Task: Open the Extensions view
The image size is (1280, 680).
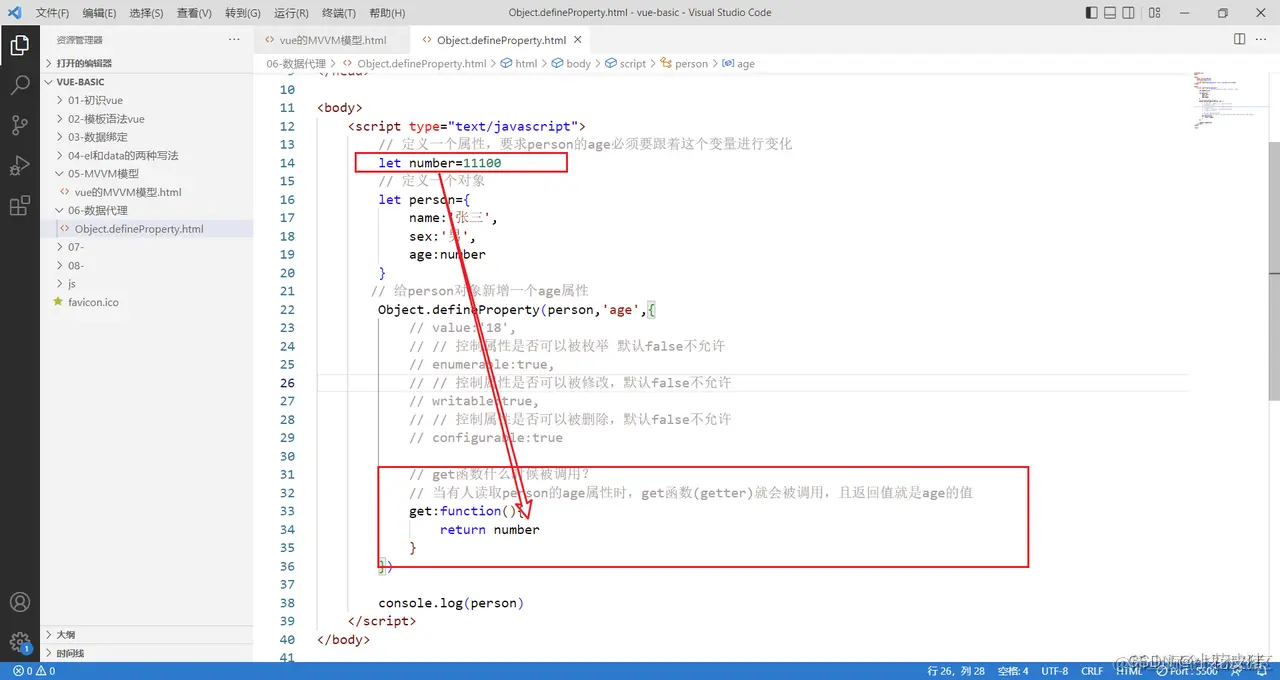Action: pyautogui.click(x=19, y=206)
